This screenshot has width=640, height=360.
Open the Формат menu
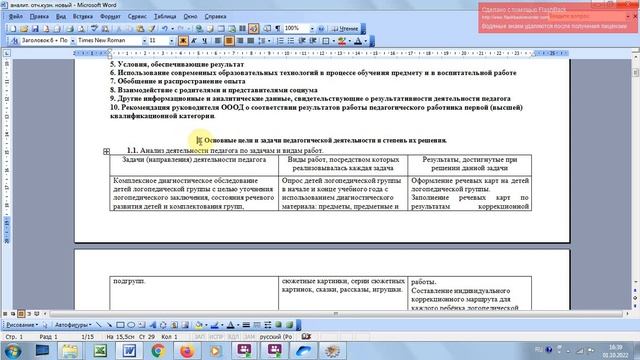point(110,17)
